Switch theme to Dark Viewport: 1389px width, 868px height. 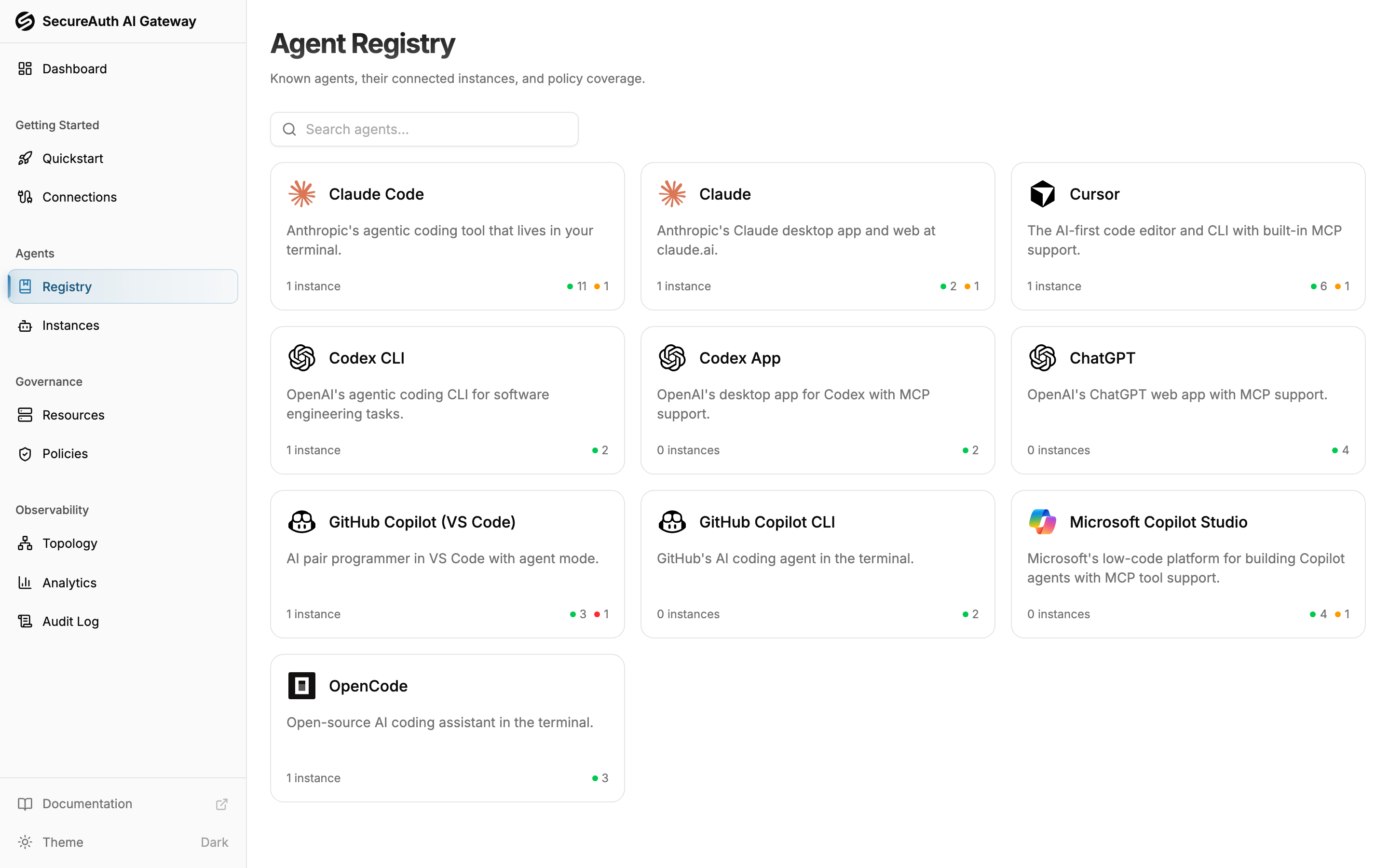click(x=214, y=842)
